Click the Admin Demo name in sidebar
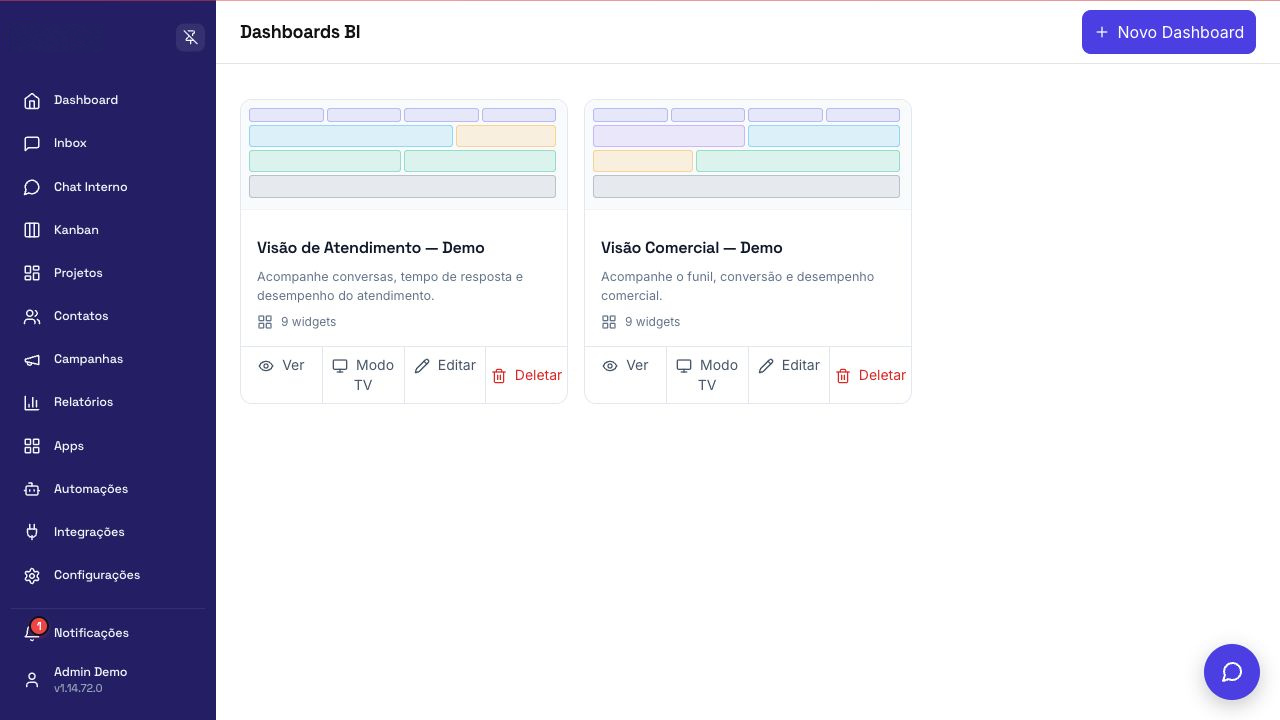Viewport: 1280px width, 720px height. pos(90,672)
